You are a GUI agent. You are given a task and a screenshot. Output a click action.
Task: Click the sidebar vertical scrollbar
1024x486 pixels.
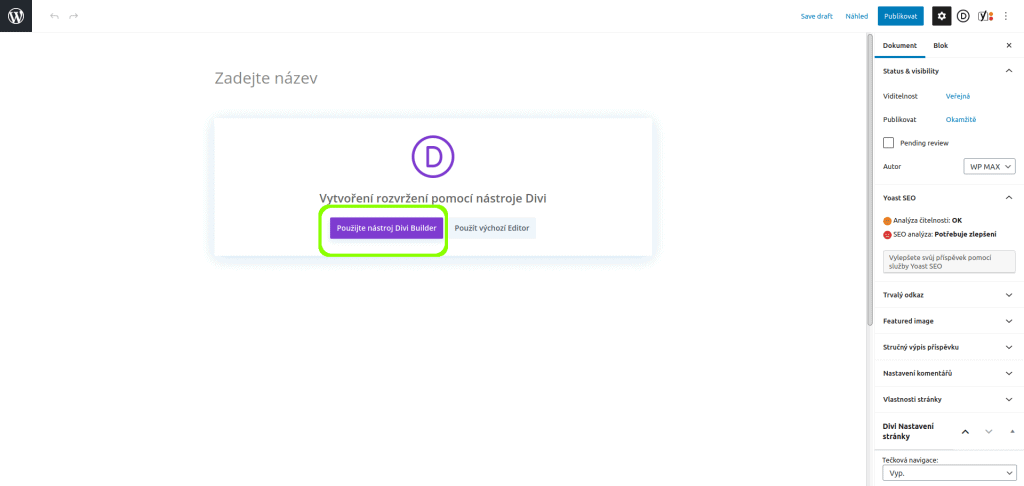(x=869, y=180)
